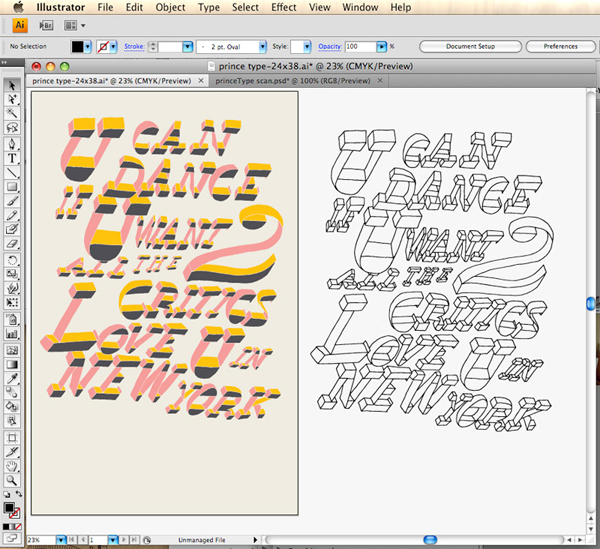Select the Lasso tool
The width and height of the screenshot is (600, 549).
(x=12, y=127)
